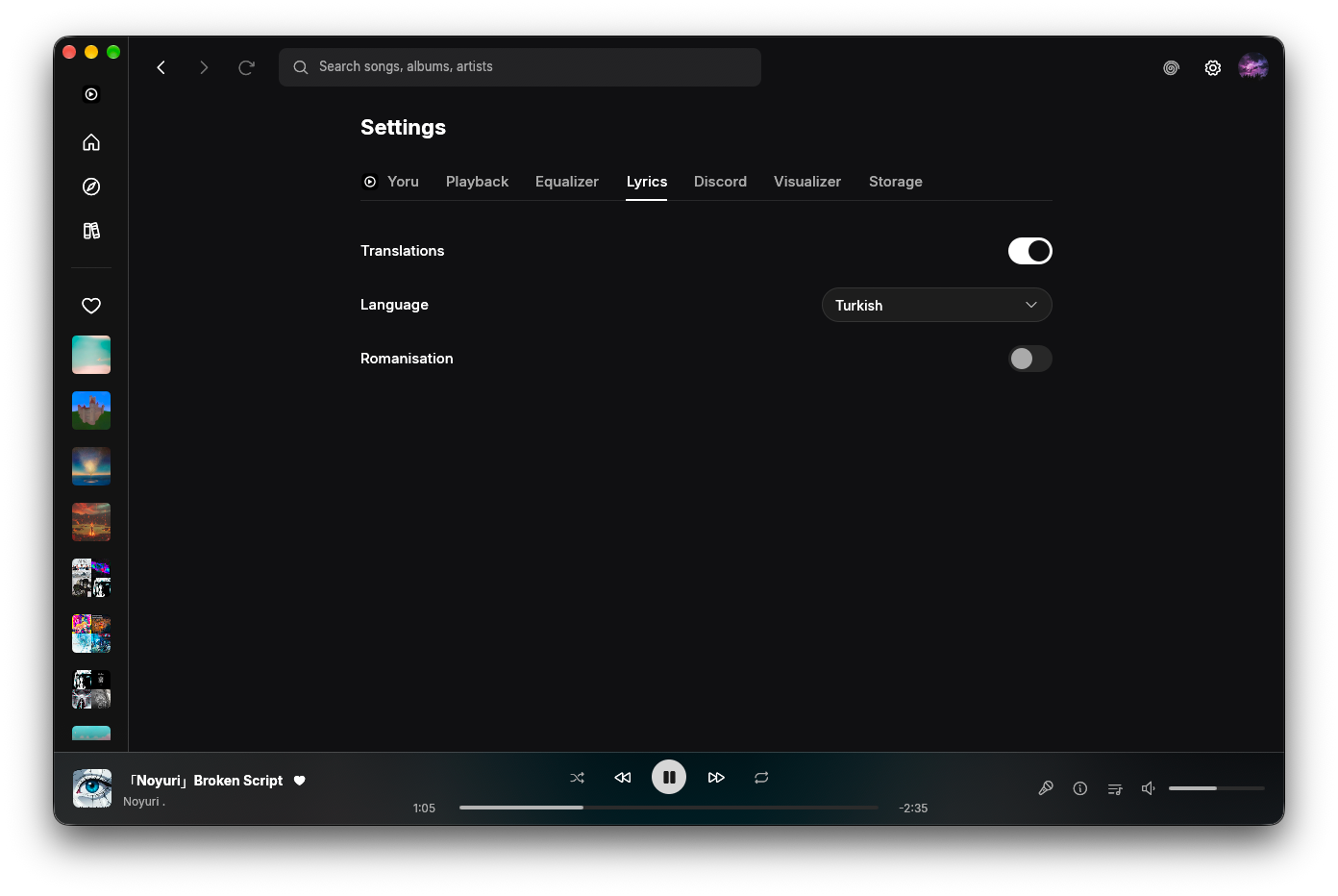Open the Home page in sidebar
The height and width of the screenshot is (896, 1338).
(x=91, y=142)
